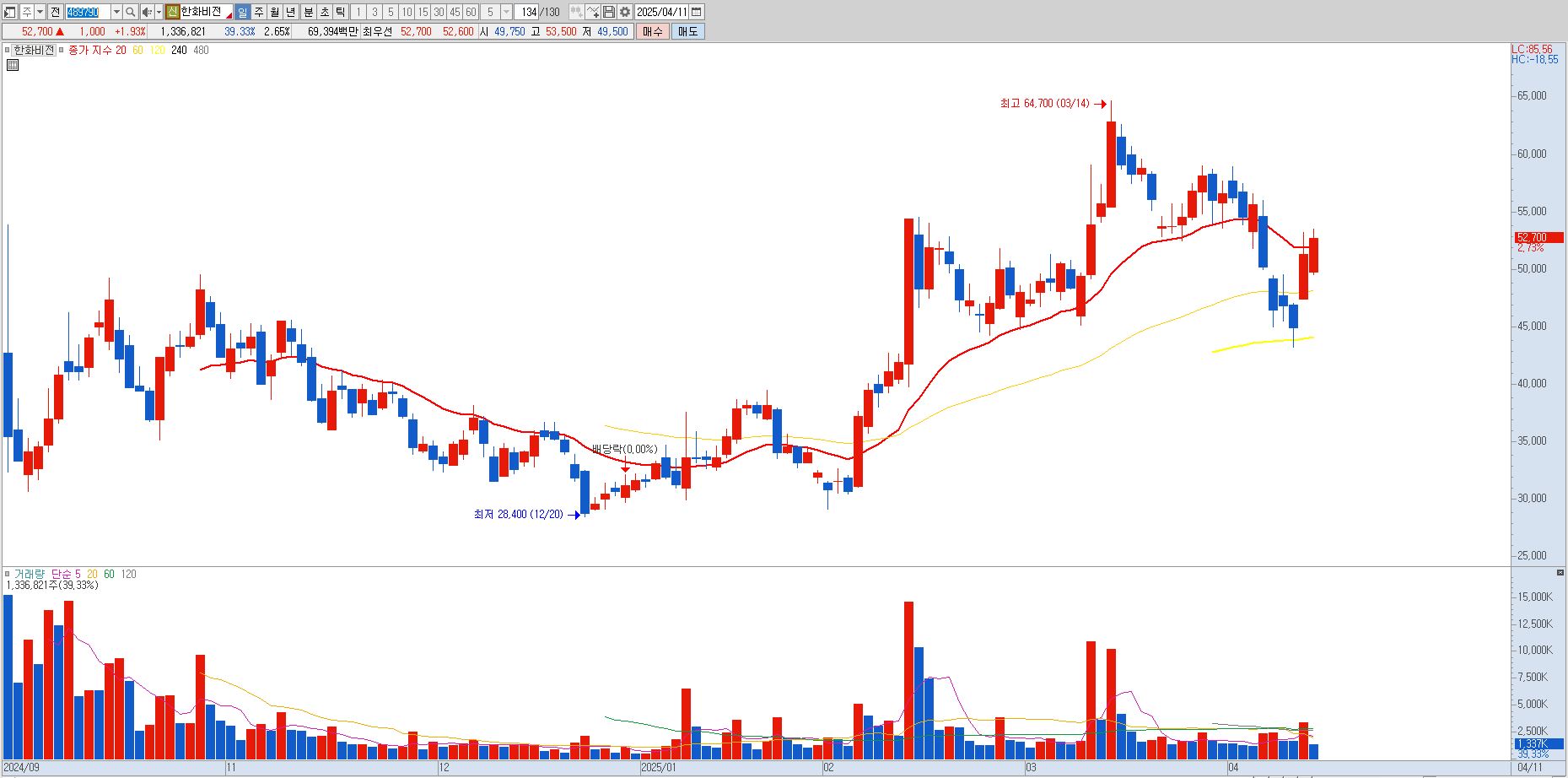The width and height of the screenshot is (1568, 778).
Task: Click the green 신 badge icon
Action: point(172,12)
